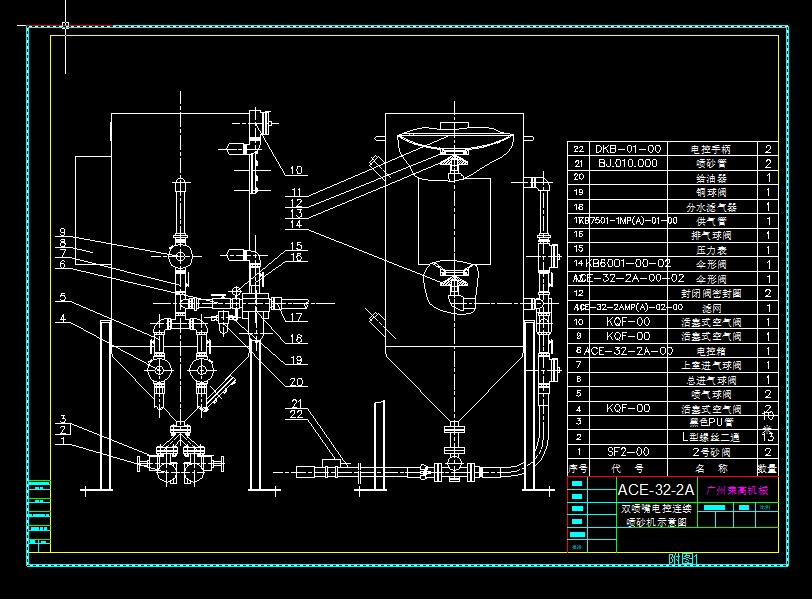
Task: Click the 数量 column header
Action: (x=767, y=469)
